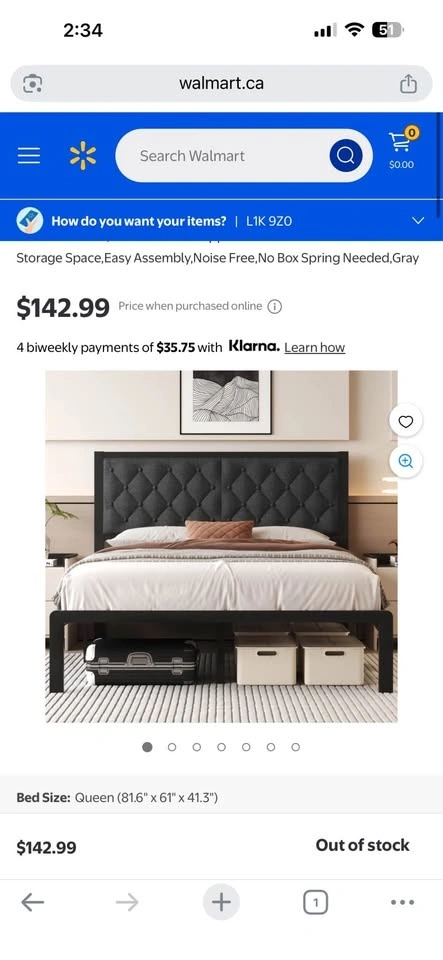
Task: Add a new browser tab with plus button
Action: coord(221,902)
